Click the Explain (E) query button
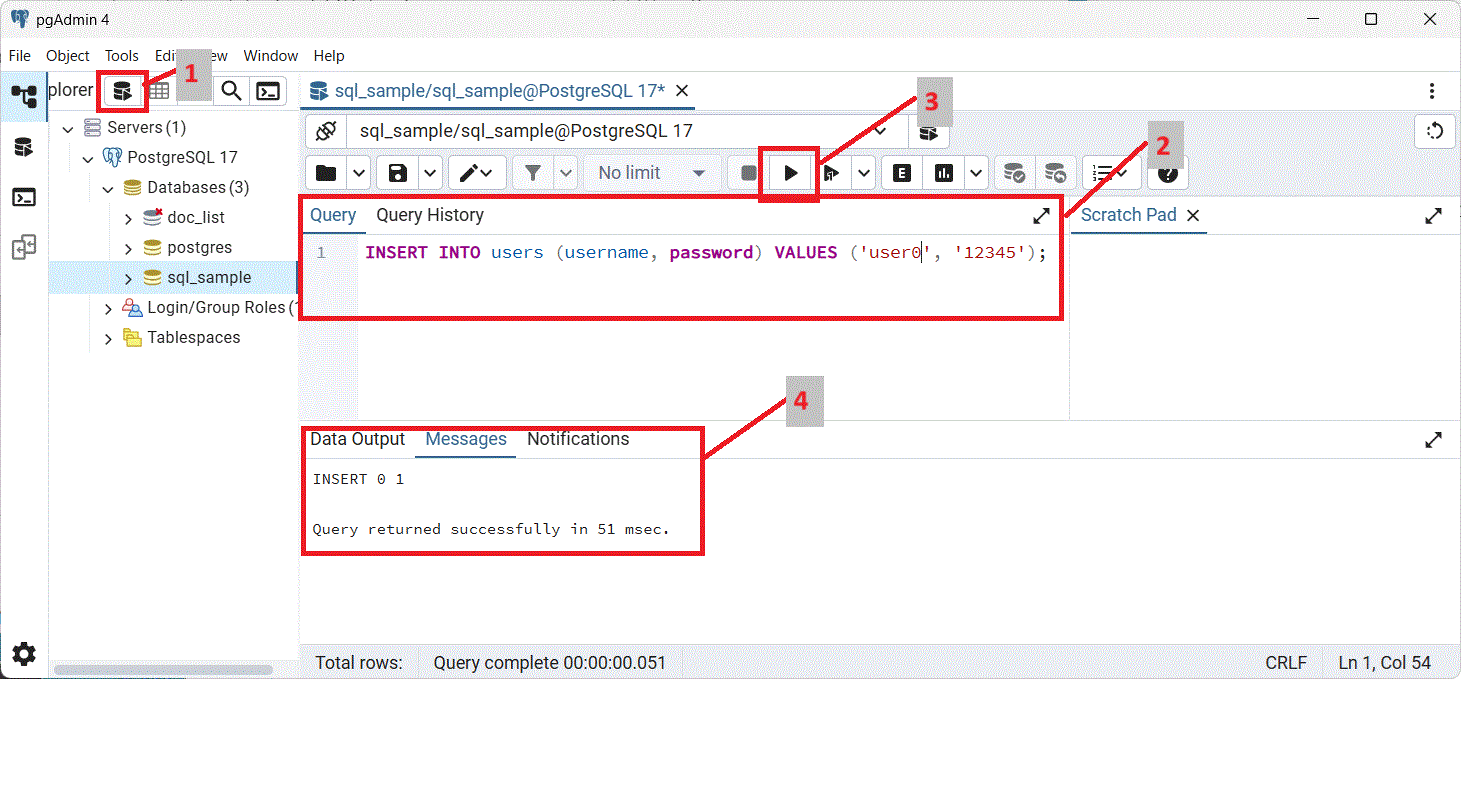The width and height of the screenshot is (1461, 785). [902, 173]
